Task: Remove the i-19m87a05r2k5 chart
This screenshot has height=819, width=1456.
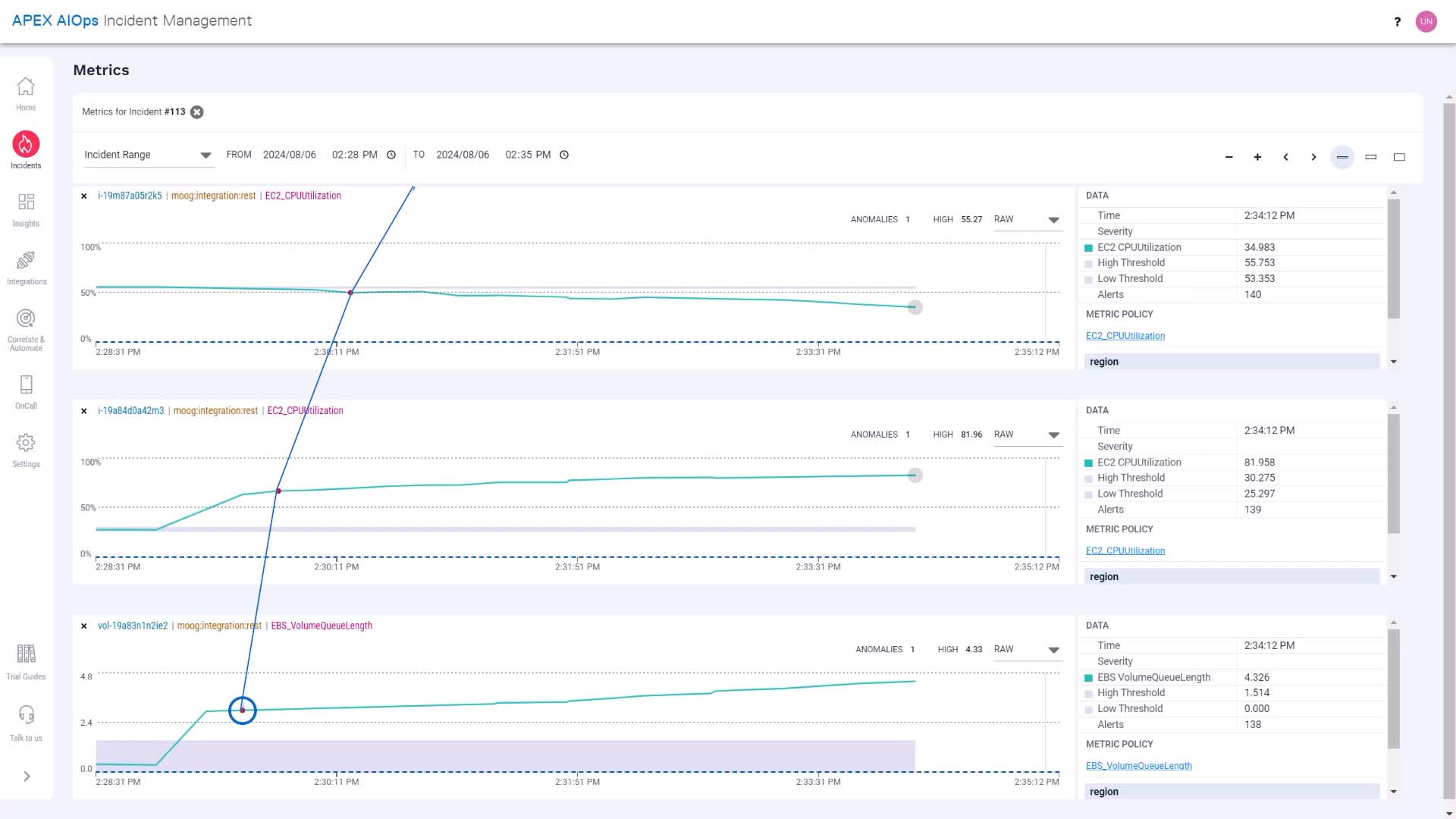Action: pos(84,196)
